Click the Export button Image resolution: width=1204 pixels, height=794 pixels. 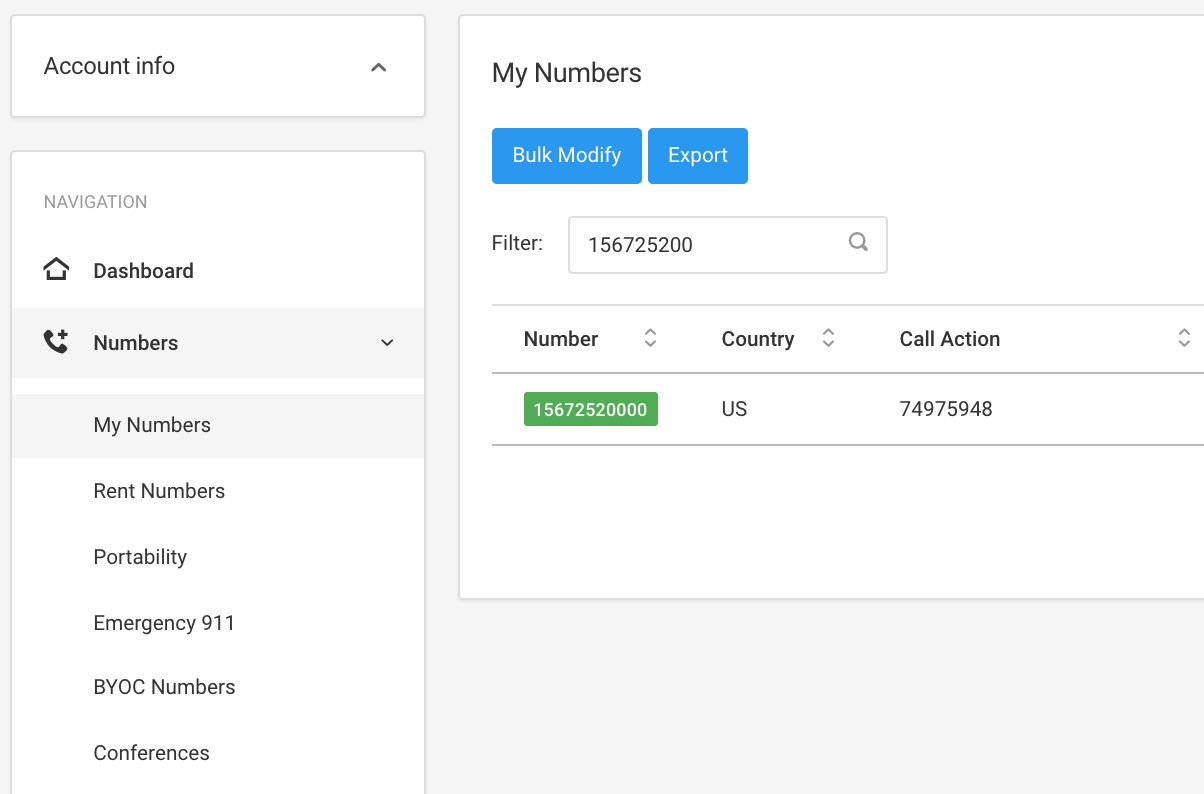(698, 156)
